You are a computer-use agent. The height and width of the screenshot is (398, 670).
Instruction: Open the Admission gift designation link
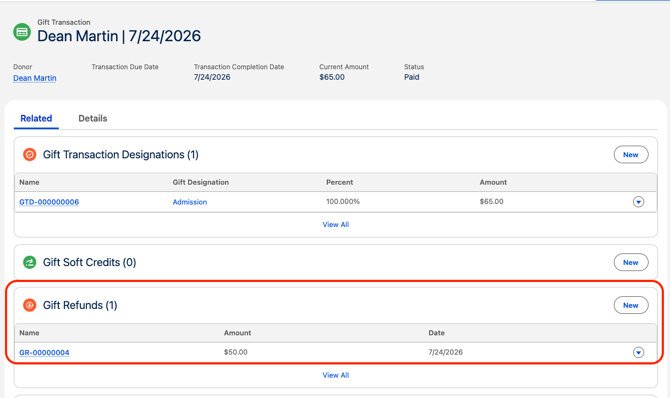(x=190, y=202)
